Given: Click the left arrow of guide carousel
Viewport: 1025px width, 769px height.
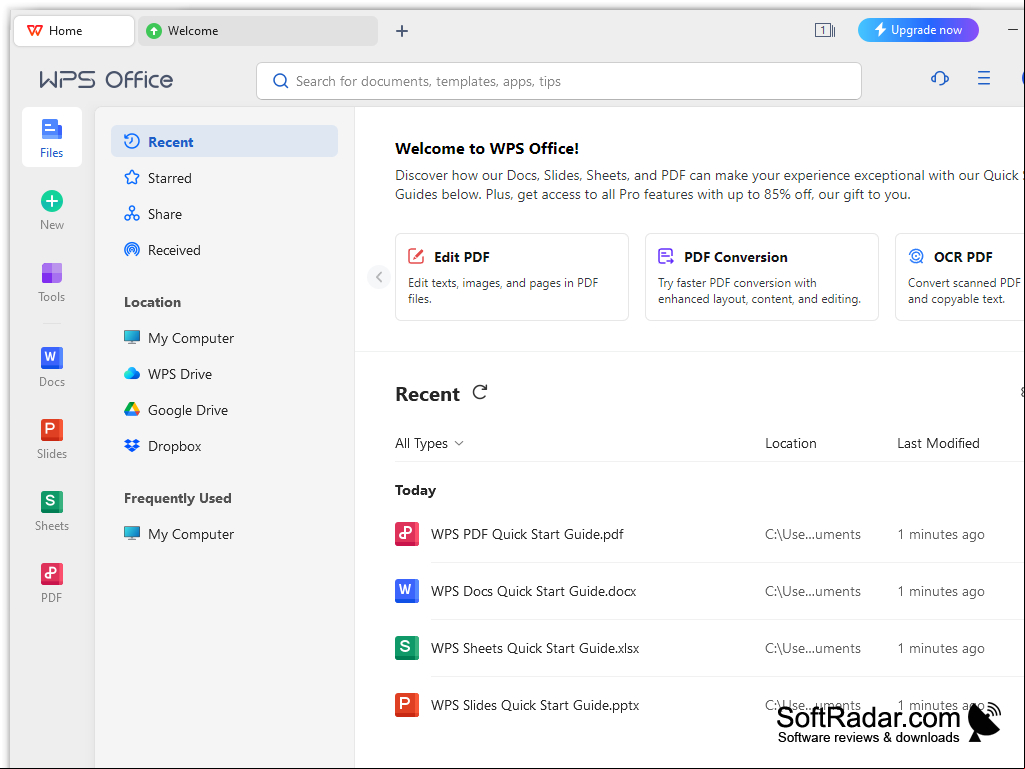Looking at the screenshot, I should coord(378,277).
